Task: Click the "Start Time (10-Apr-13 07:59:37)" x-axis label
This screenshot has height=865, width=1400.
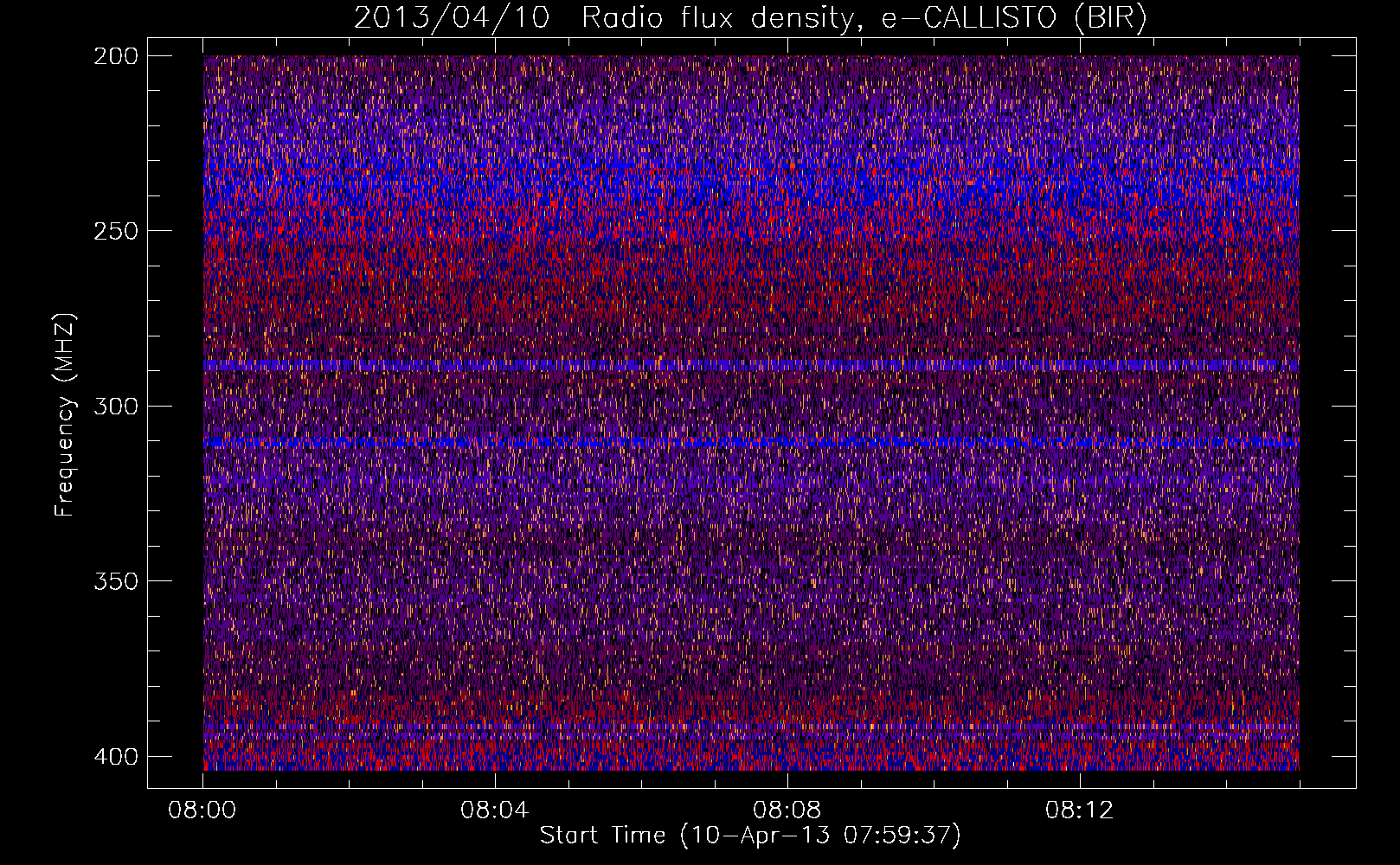Action: [x=750, y=836]
